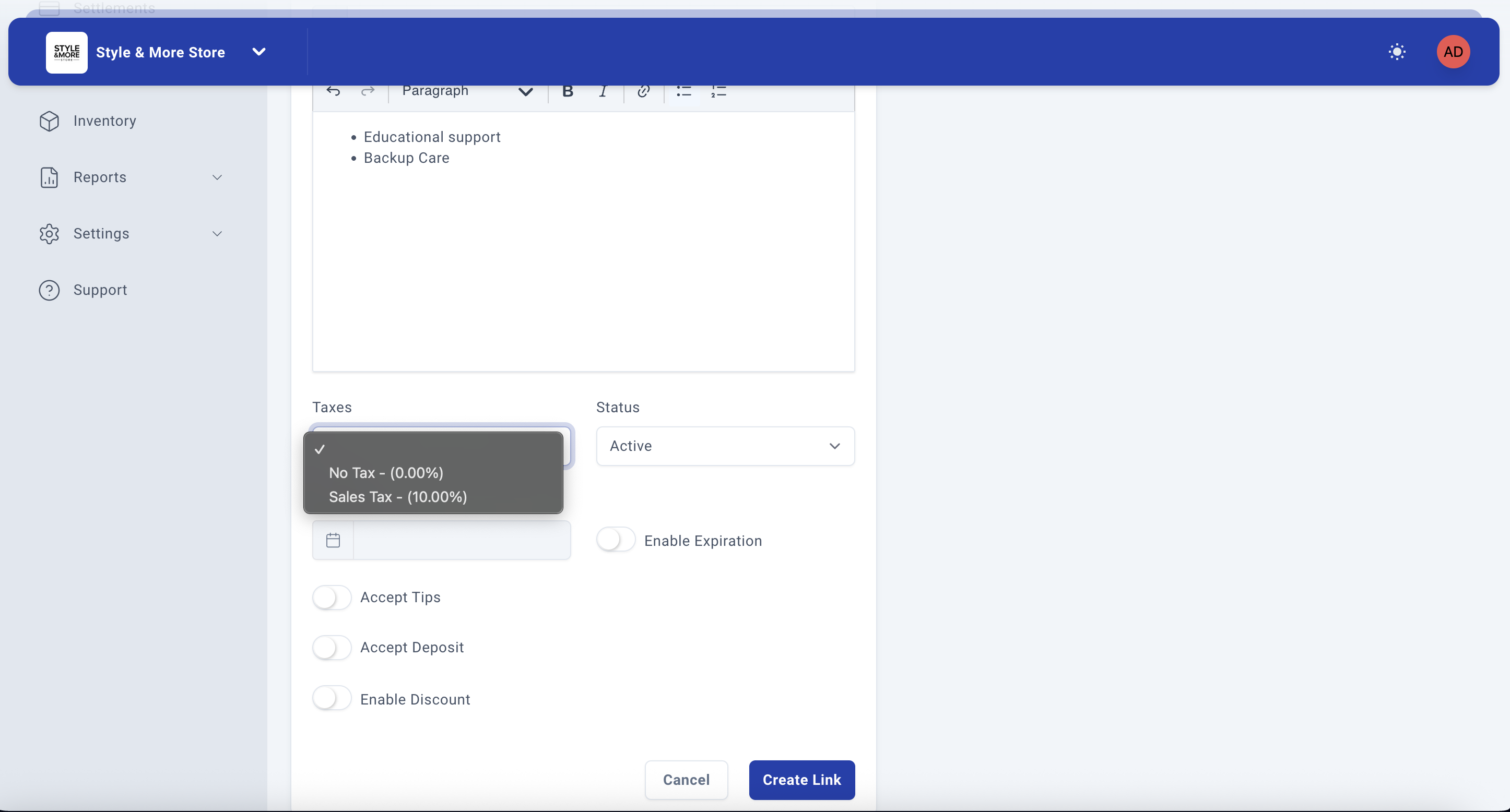Image resolution: width=1510 pixels, height=812 pixels.
Task: Open the Paragraph style dropdown
Action: pos(467,91)
